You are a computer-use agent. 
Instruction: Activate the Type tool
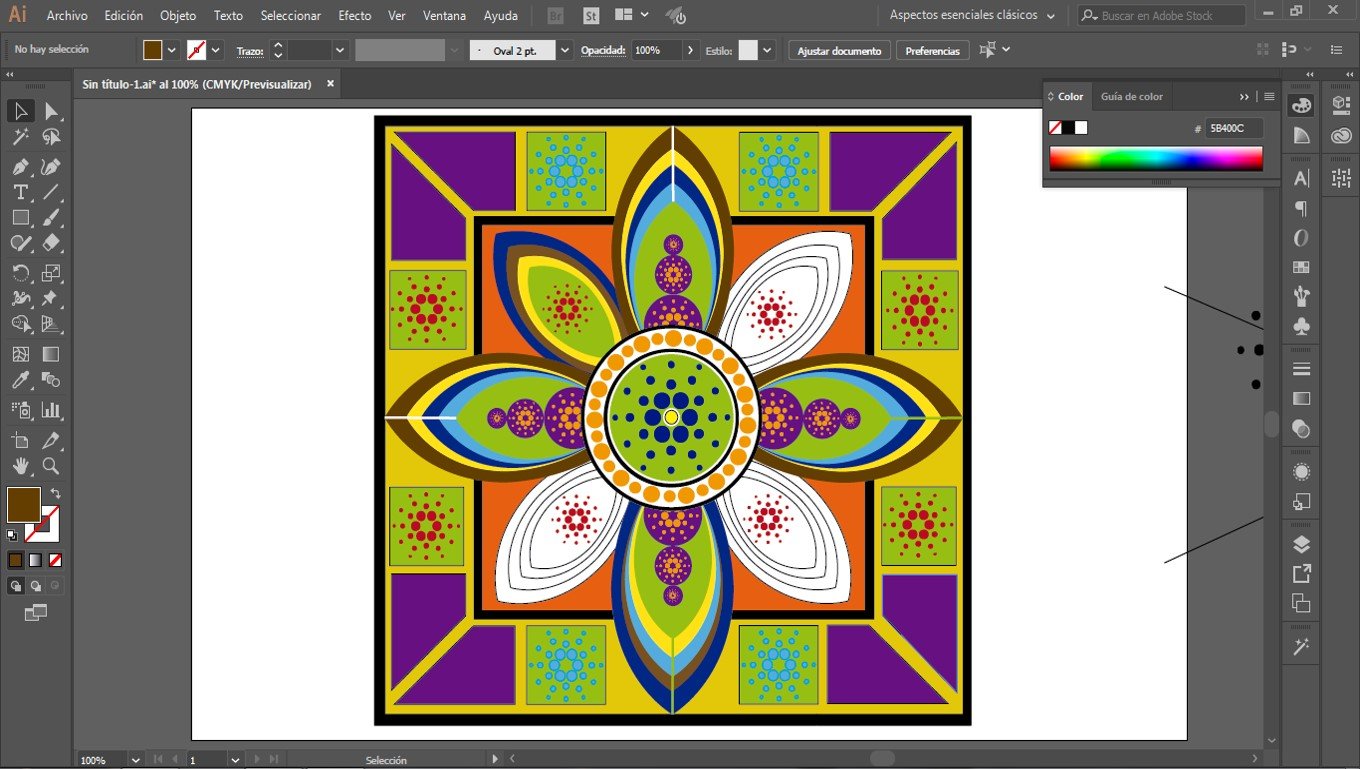pos(20,192)
